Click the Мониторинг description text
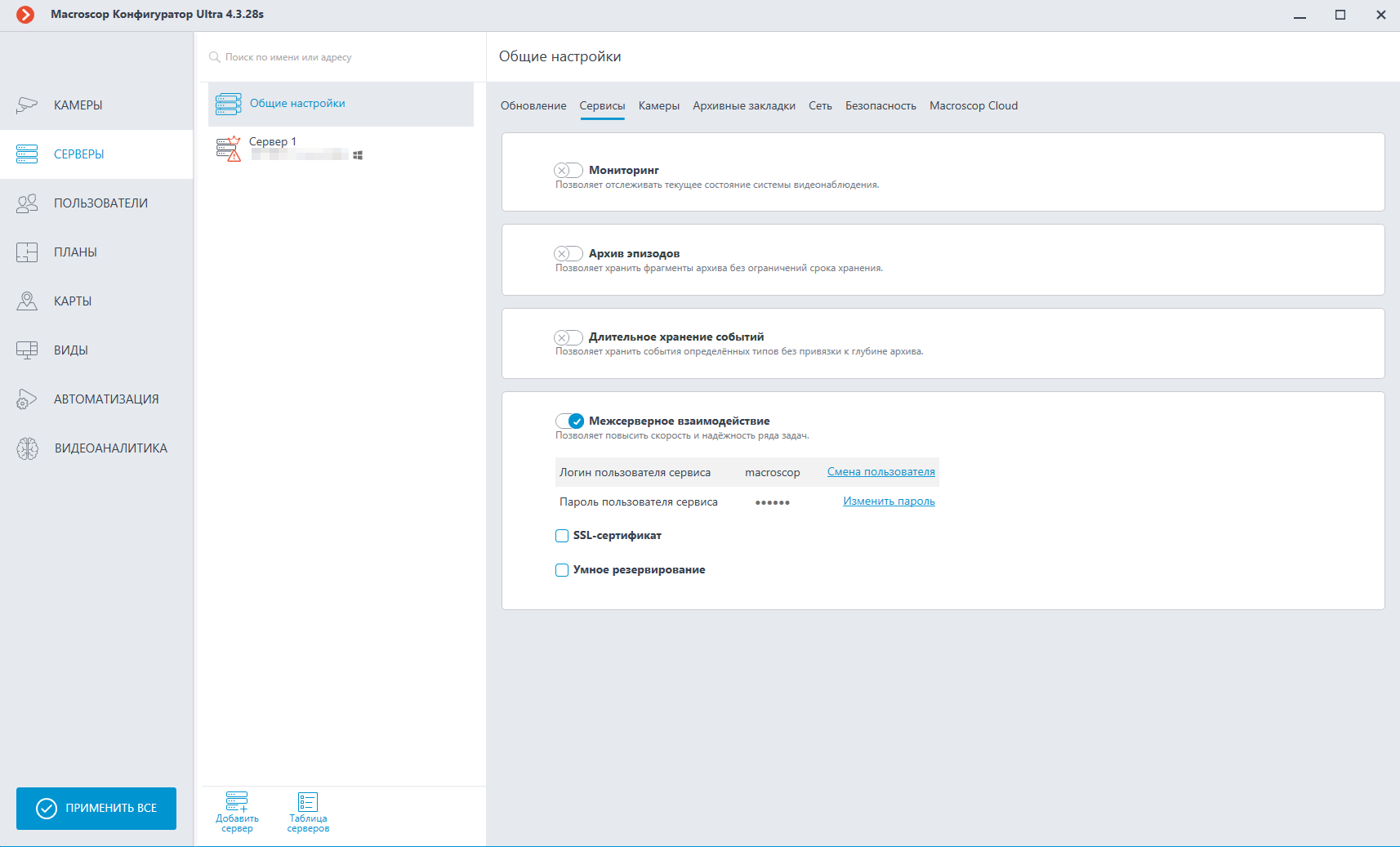 717,185
